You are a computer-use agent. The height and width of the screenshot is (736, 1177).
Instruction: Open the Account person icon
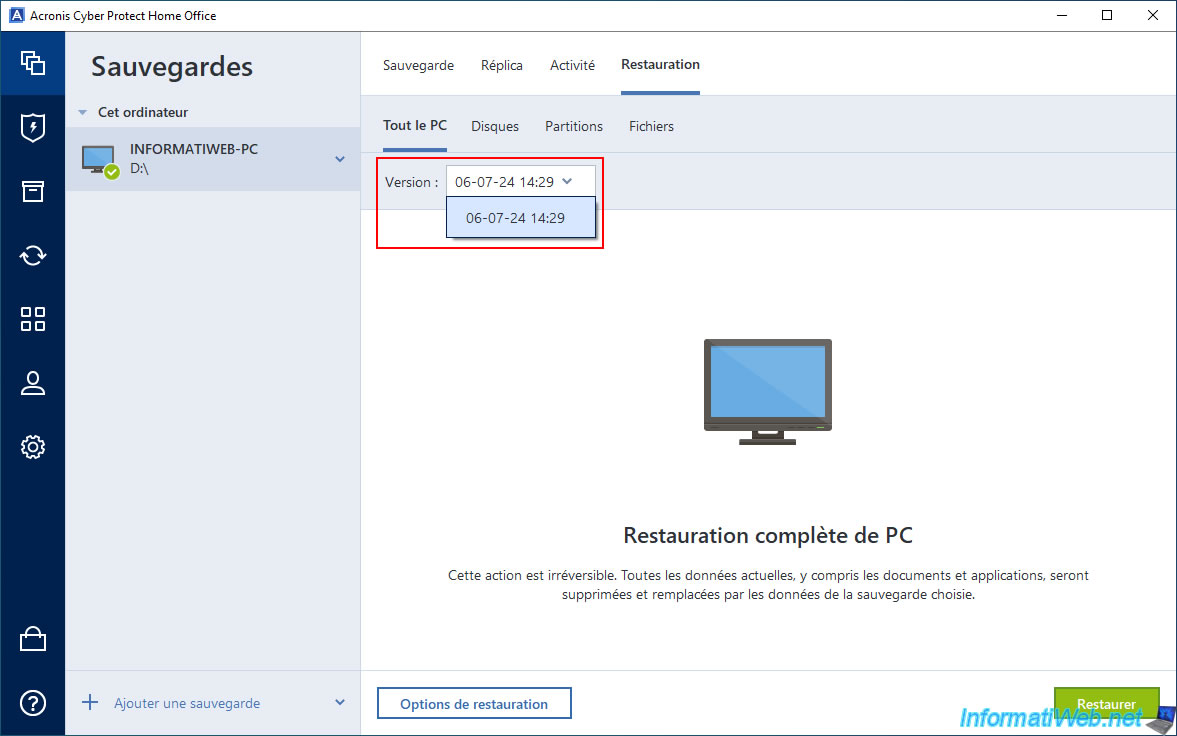tap(33, 383)
